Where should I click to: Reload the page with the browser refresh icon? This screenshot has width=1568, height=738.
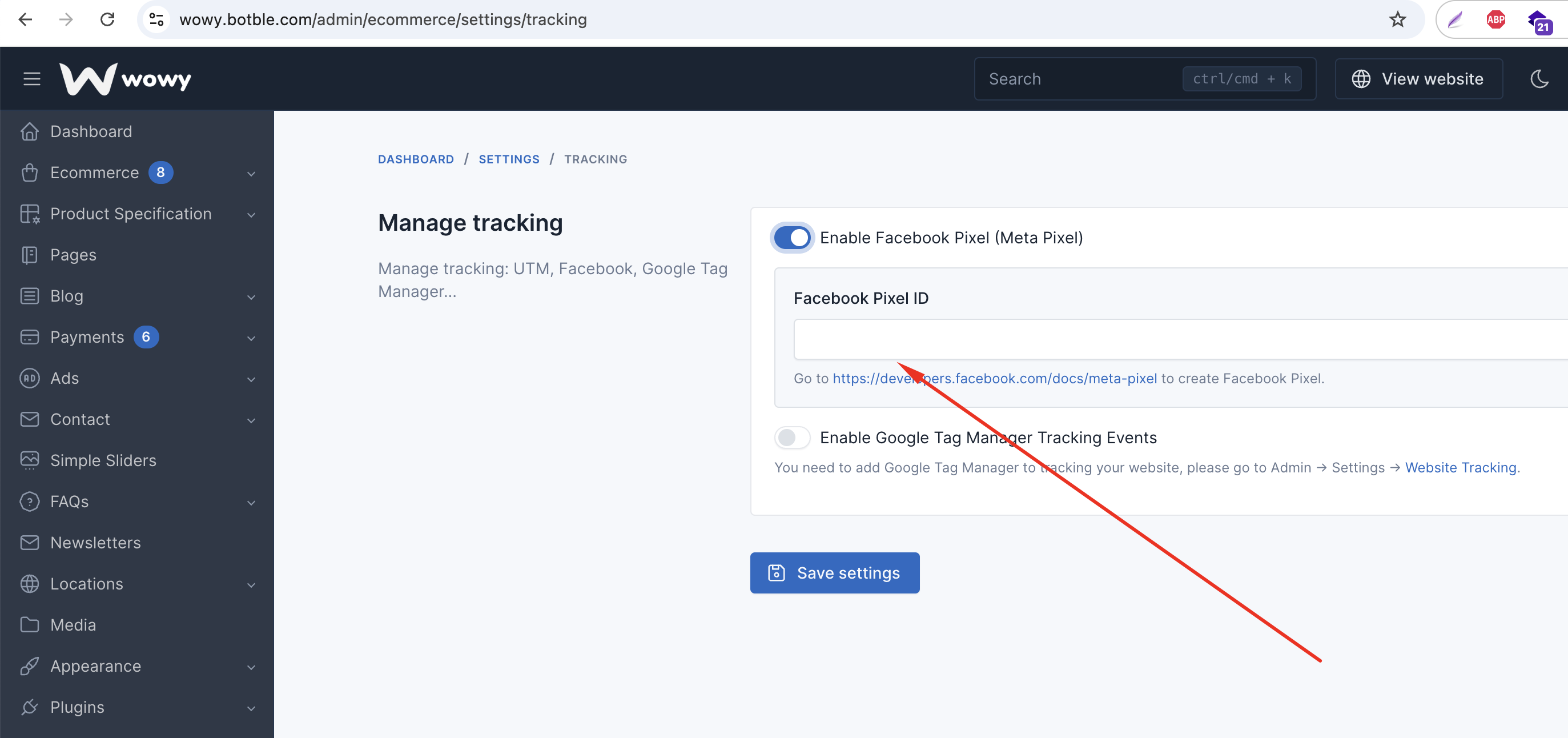[107, 19]
